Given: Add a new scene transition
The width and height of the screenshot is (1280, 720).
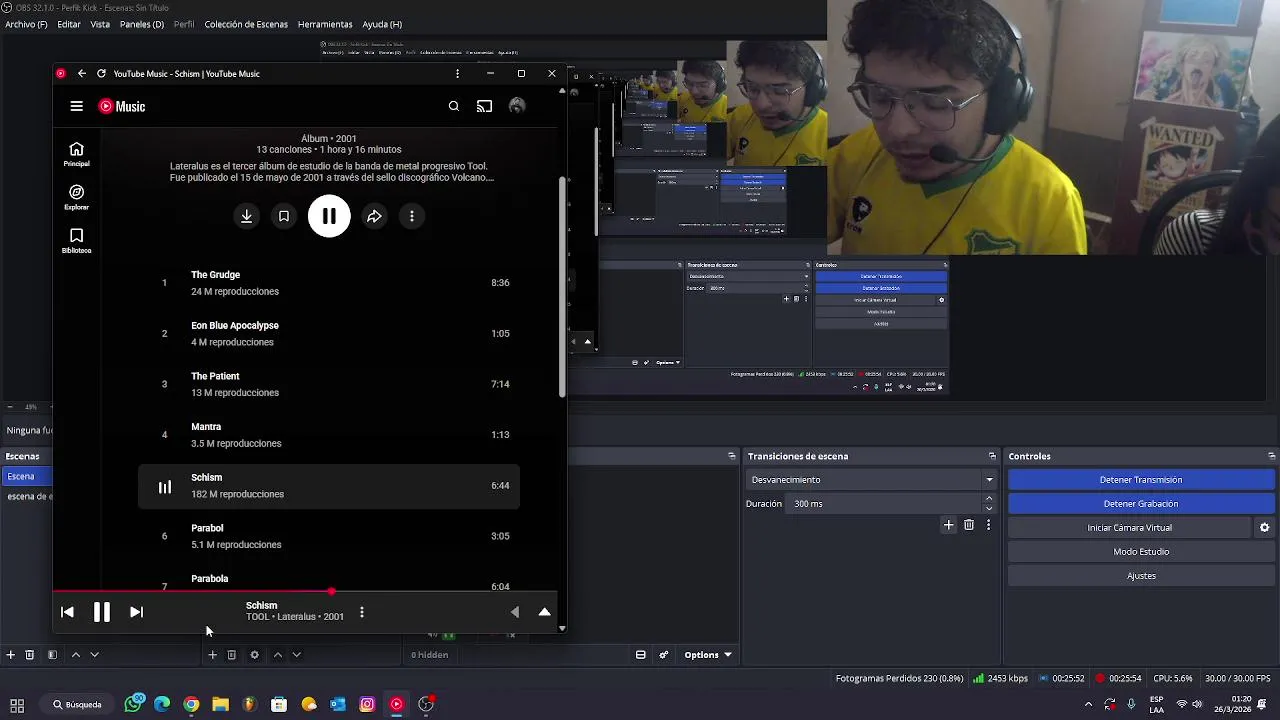Looking at the screenshot, I should coord(948,525).
